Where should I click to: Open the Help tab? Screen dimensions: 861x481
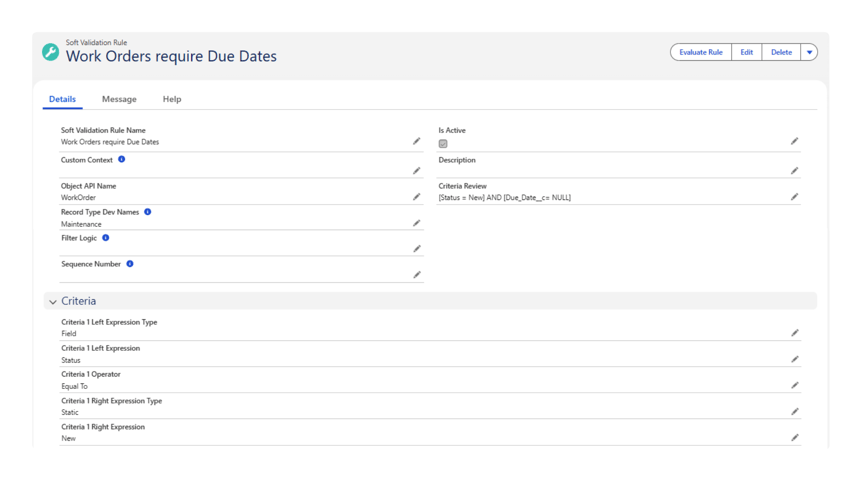(x=172, y=99)
